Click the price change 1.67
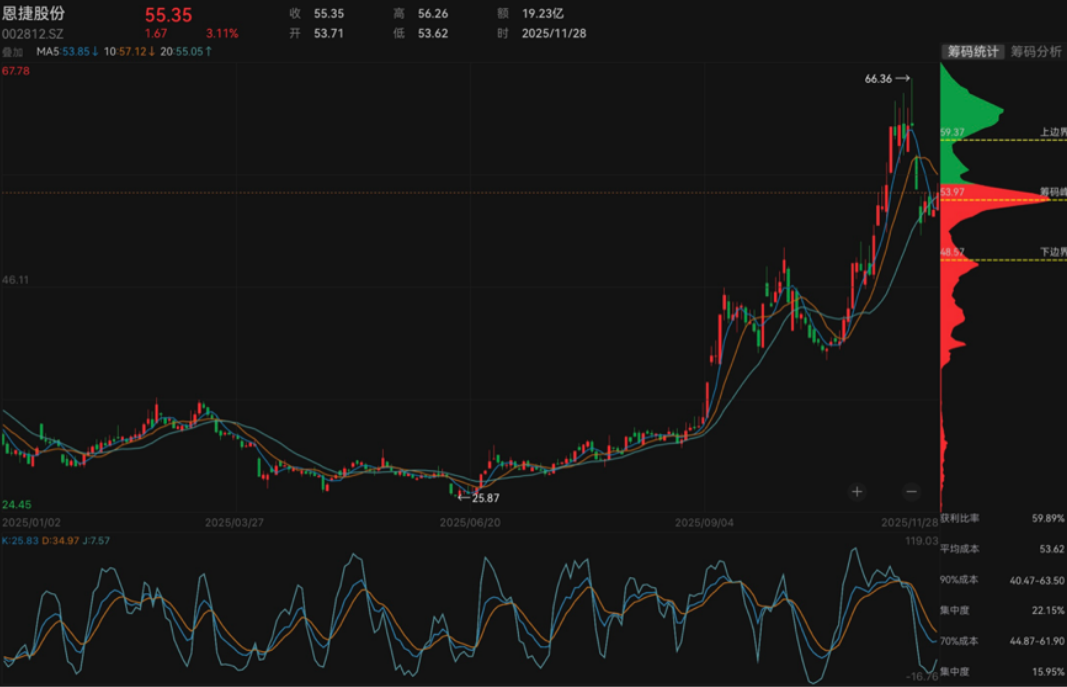This screenshot has height=687, width=1067. 156,33
